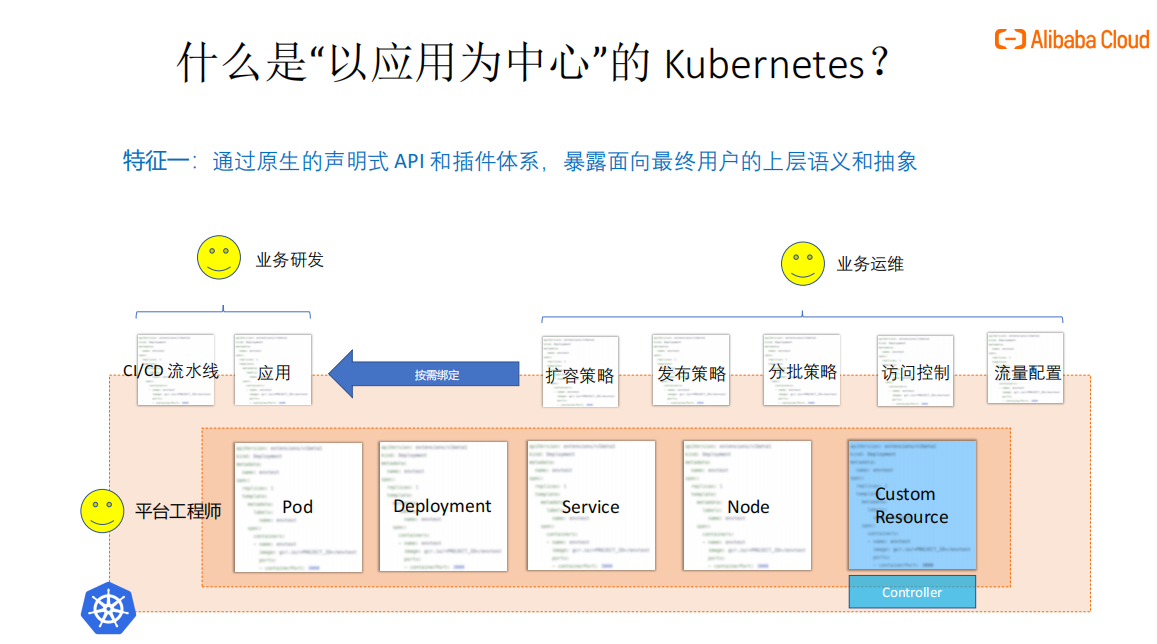Select the smiley face next to 业务运维

802,263
